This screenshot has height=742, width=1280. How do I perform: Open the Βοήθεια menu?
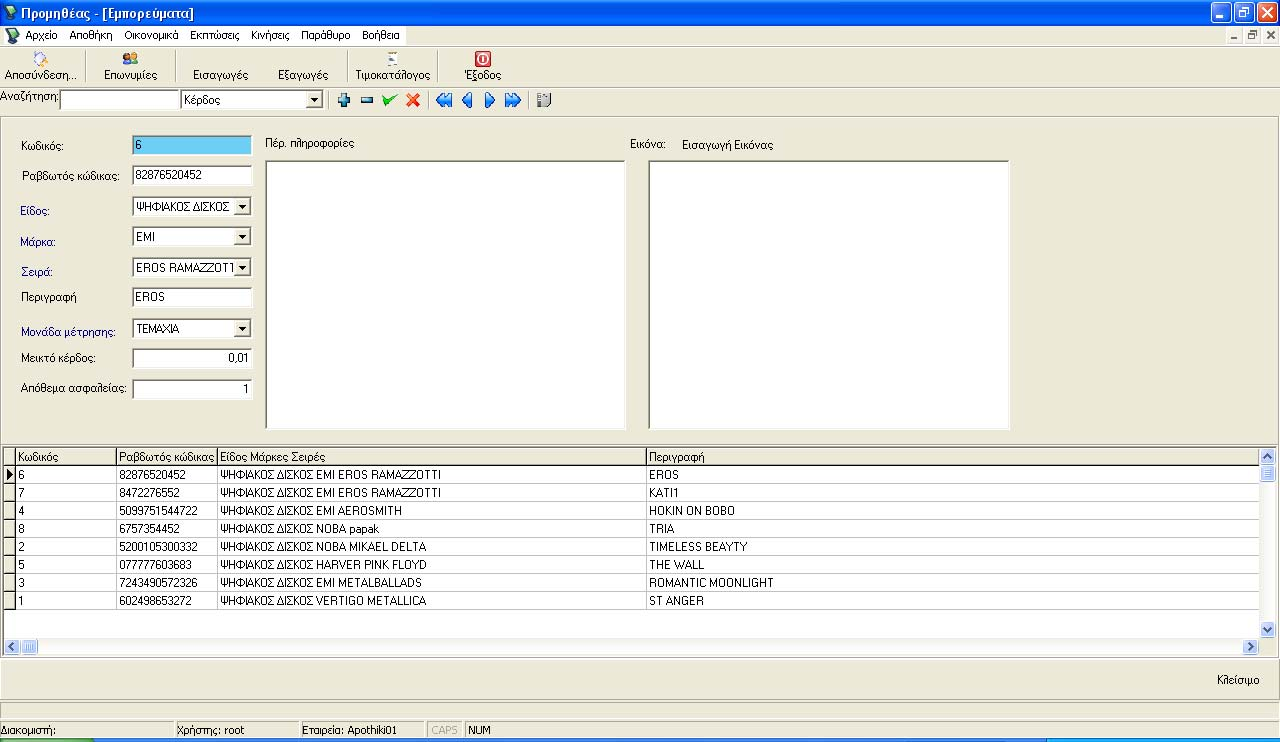tap(381, 35)
